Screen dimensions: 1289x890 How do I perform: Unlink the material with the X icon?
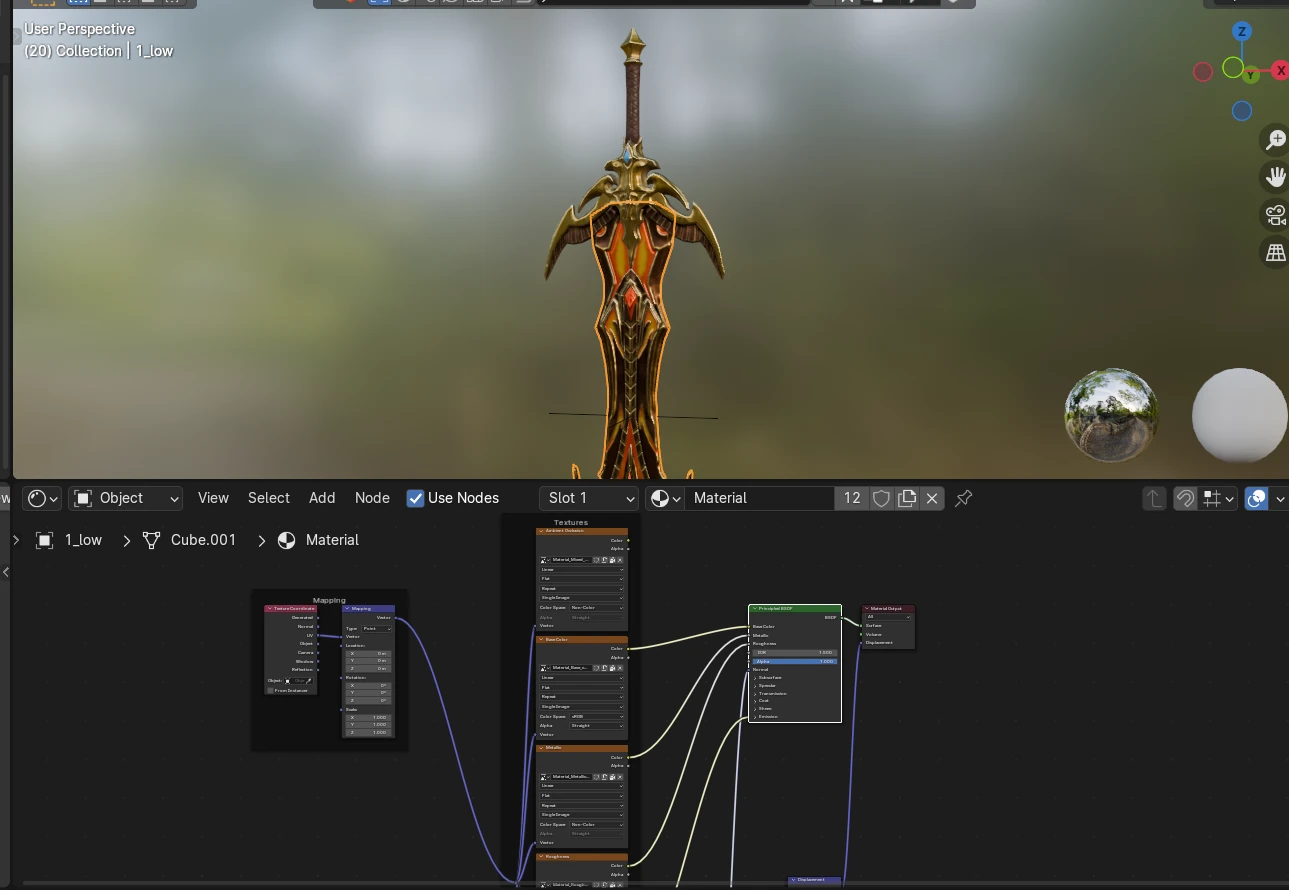point(932,498)
